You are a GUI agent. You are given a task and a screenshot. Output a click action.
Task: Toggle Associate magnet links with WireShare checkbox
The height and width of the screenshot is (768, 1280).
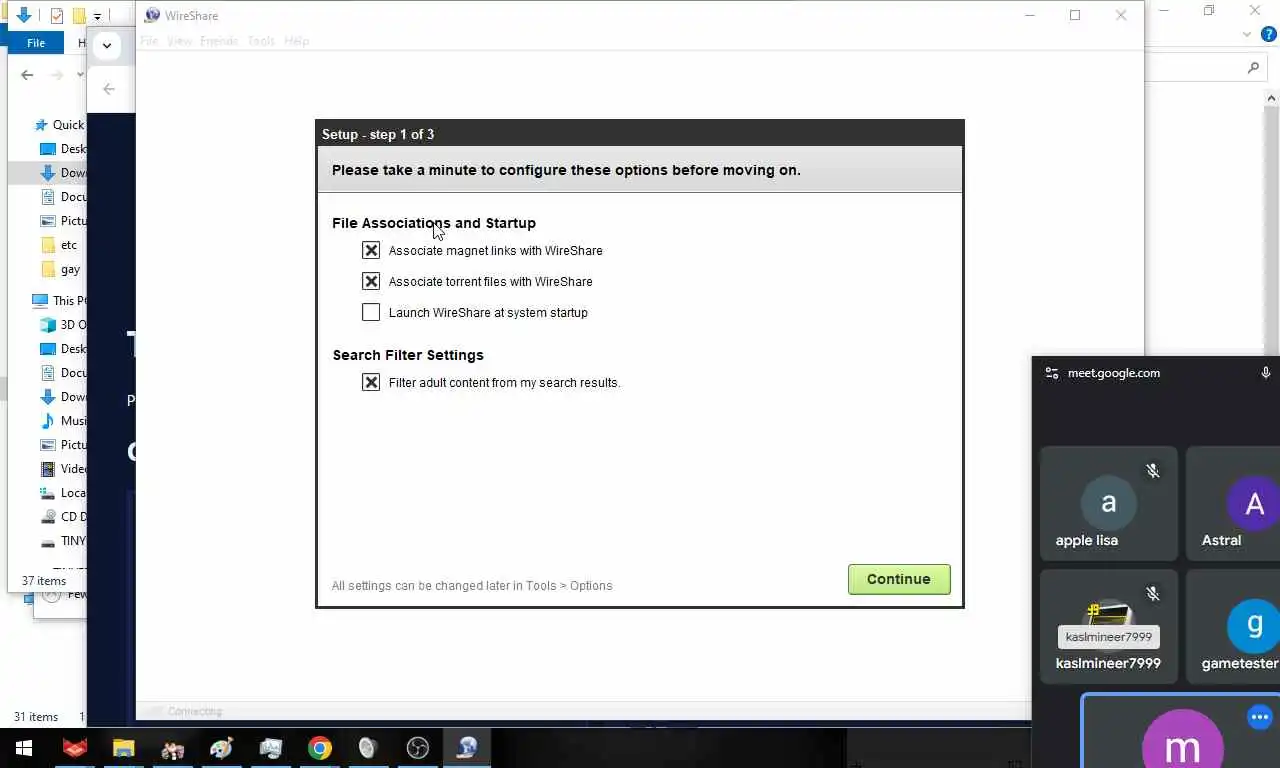[371, 250]
